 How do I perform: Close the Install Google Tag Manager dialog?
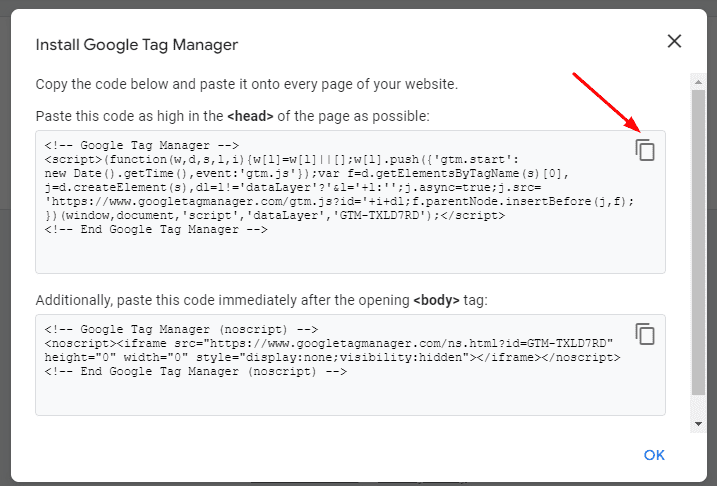[674, 41]
